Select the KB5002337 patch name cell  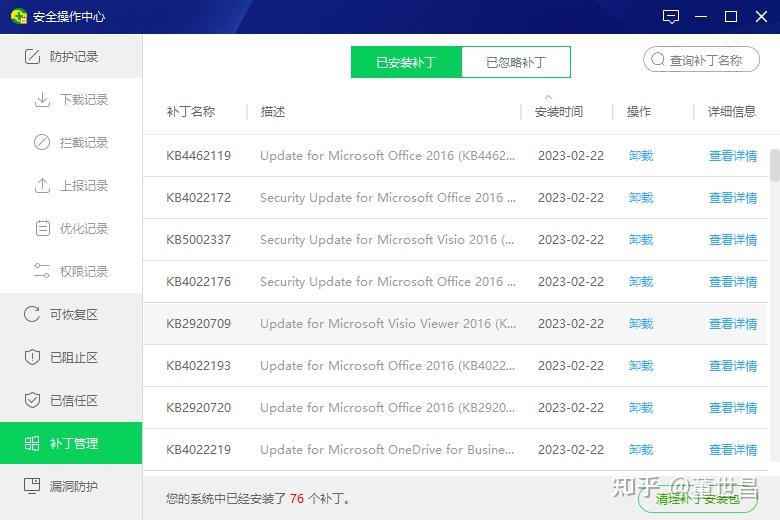tap(198, 239)
